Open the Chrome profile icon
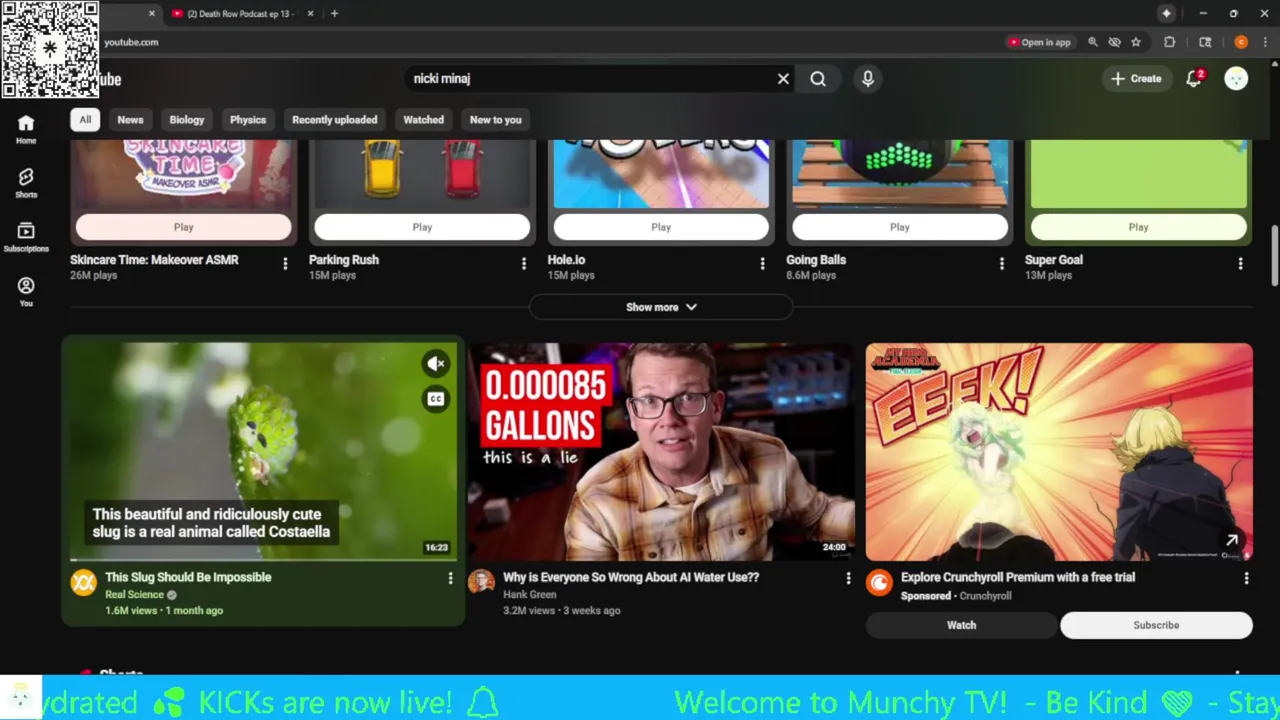Image resolution: width=1280 pixels, height=720 pixels. pyautogui.click(x=1241, y=42)
